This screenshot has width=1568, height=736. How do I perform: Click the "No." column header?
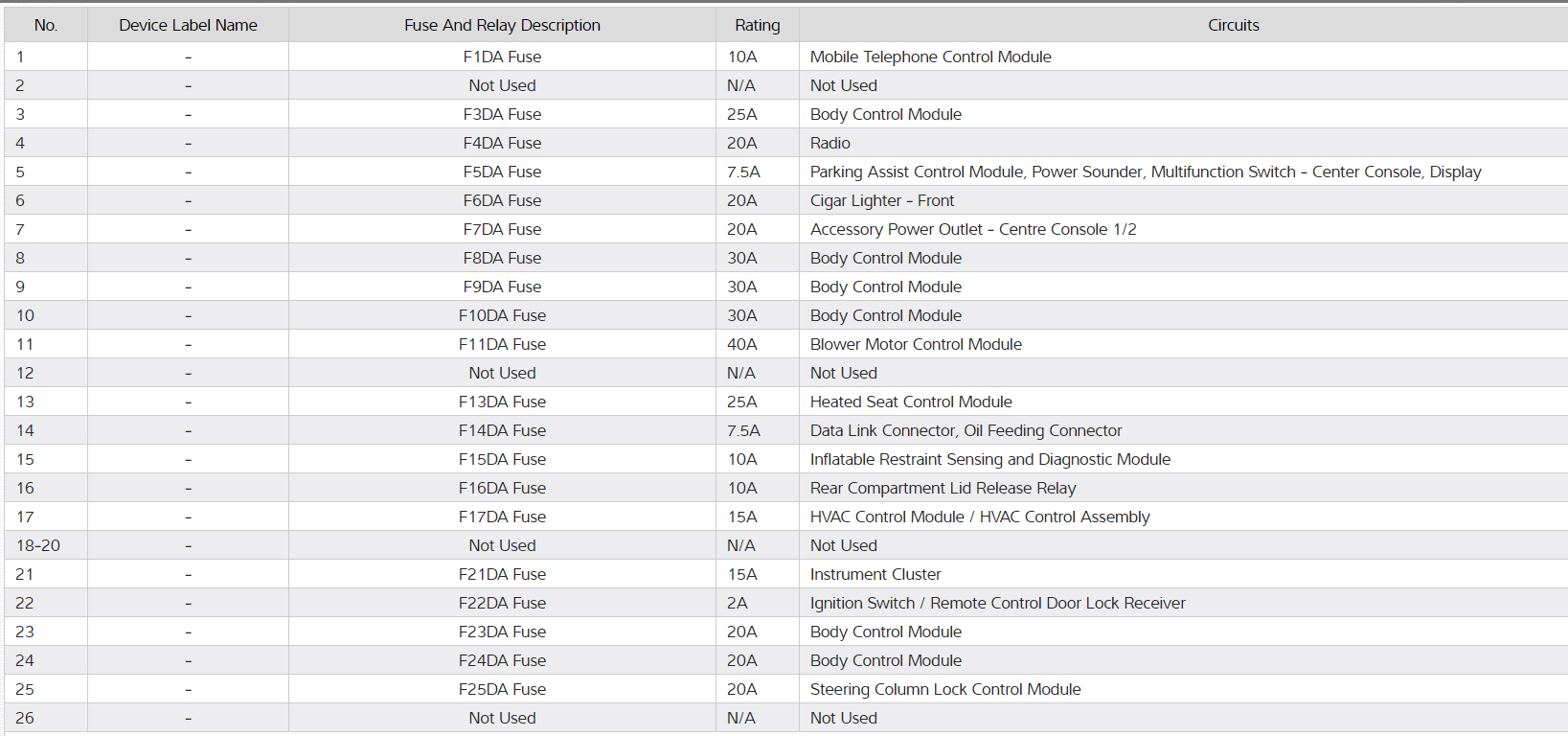point(45,26)
